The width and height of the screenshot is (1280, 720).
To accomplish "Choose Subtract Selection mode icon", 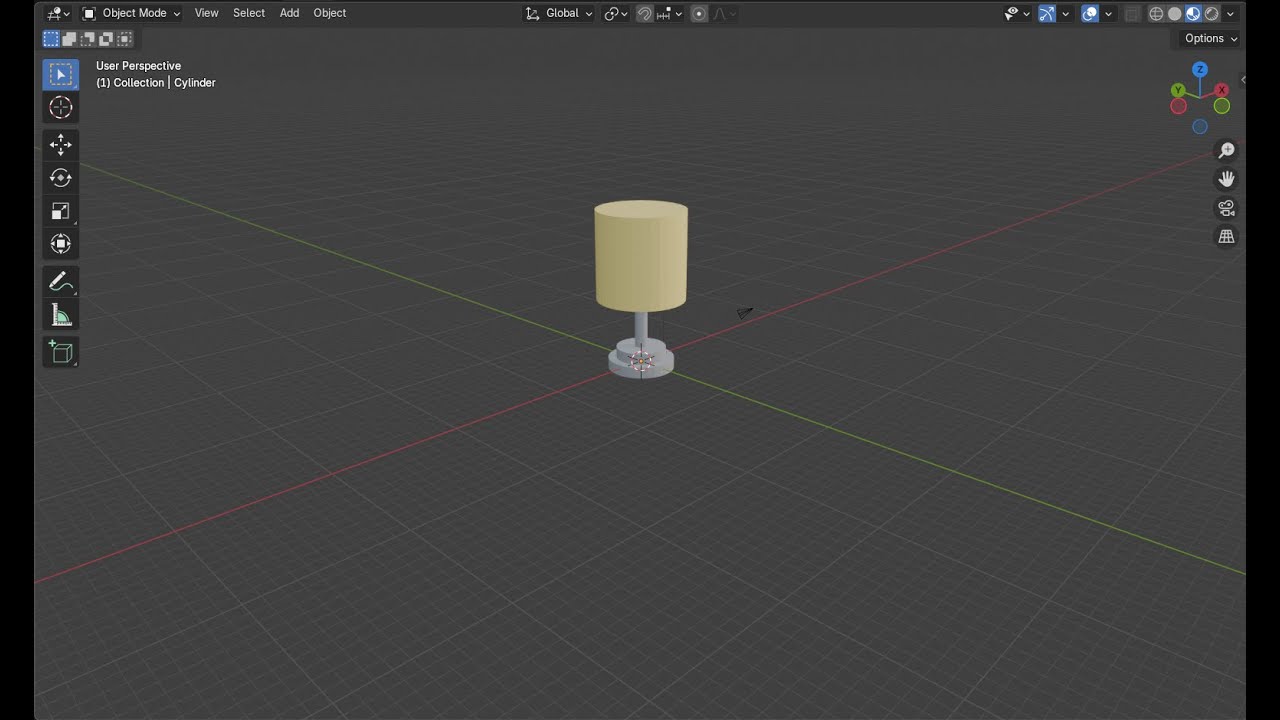I will tap(87, 39).
